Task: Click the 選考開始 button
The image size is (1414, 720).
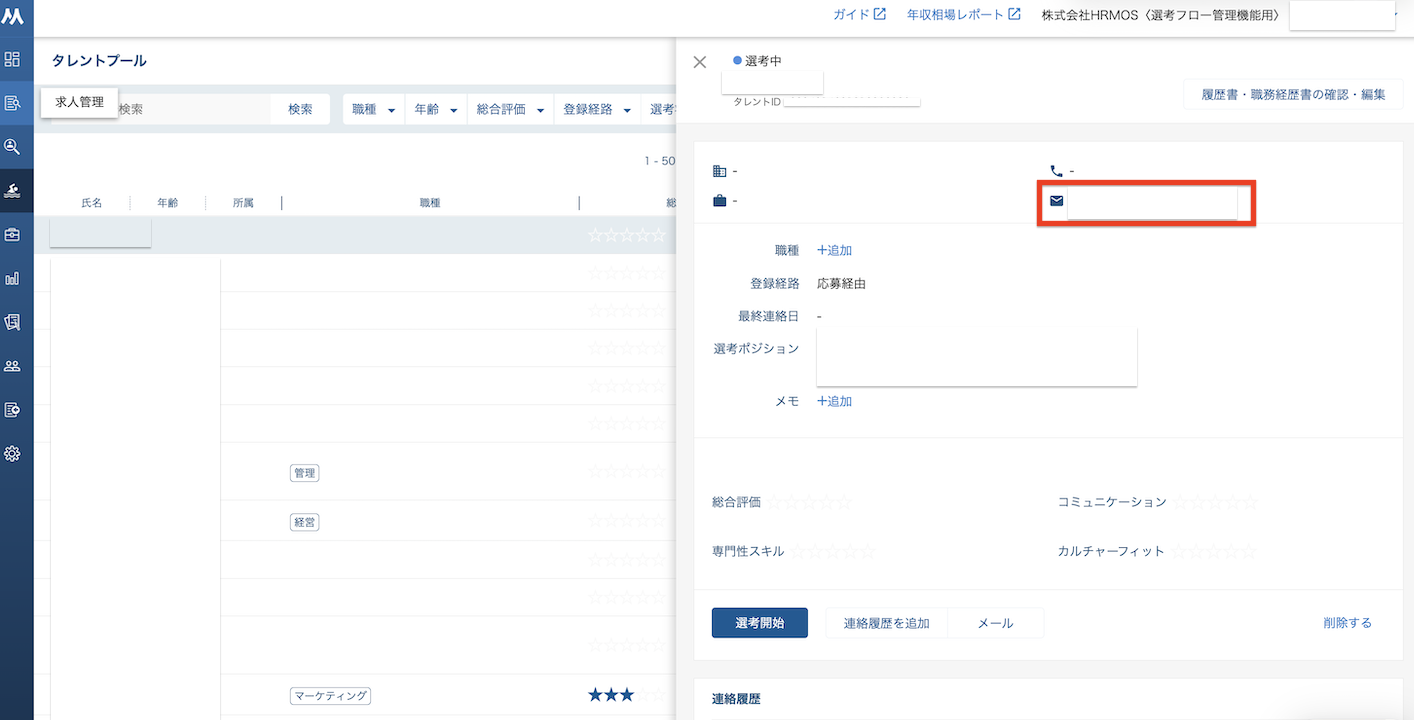Action: click(x=760, y=623)
